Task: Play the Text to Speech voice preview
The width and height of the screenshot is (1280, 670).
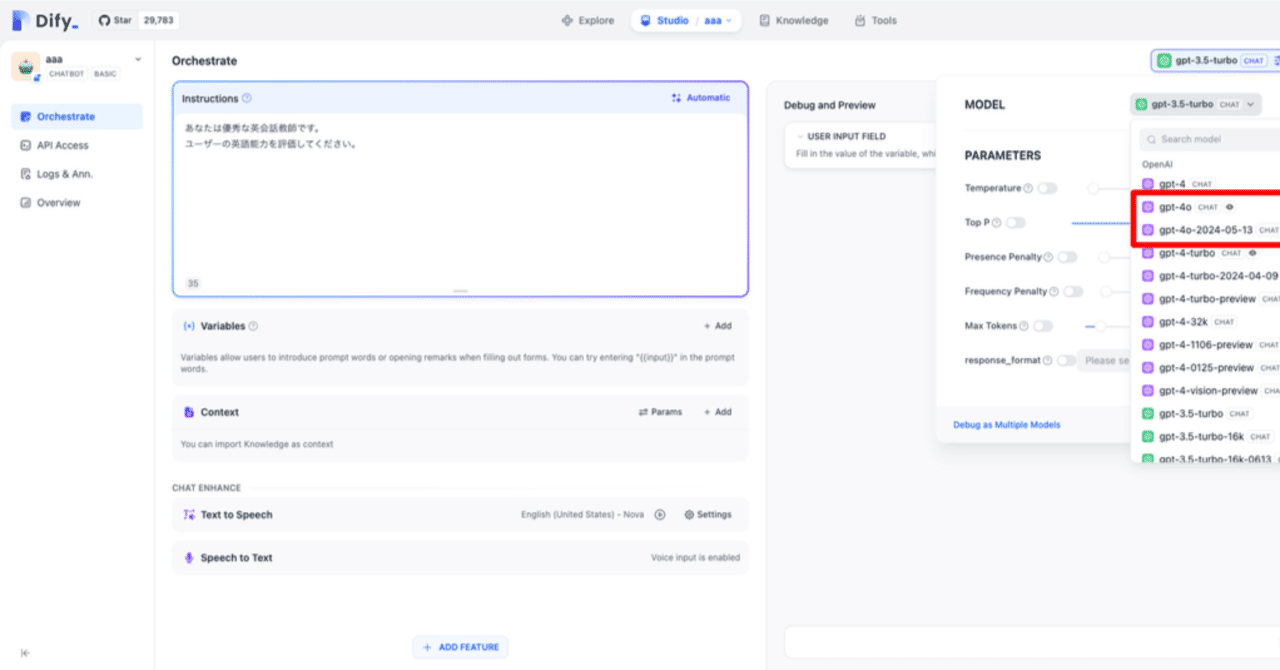Action: click(x=660, y=515)
